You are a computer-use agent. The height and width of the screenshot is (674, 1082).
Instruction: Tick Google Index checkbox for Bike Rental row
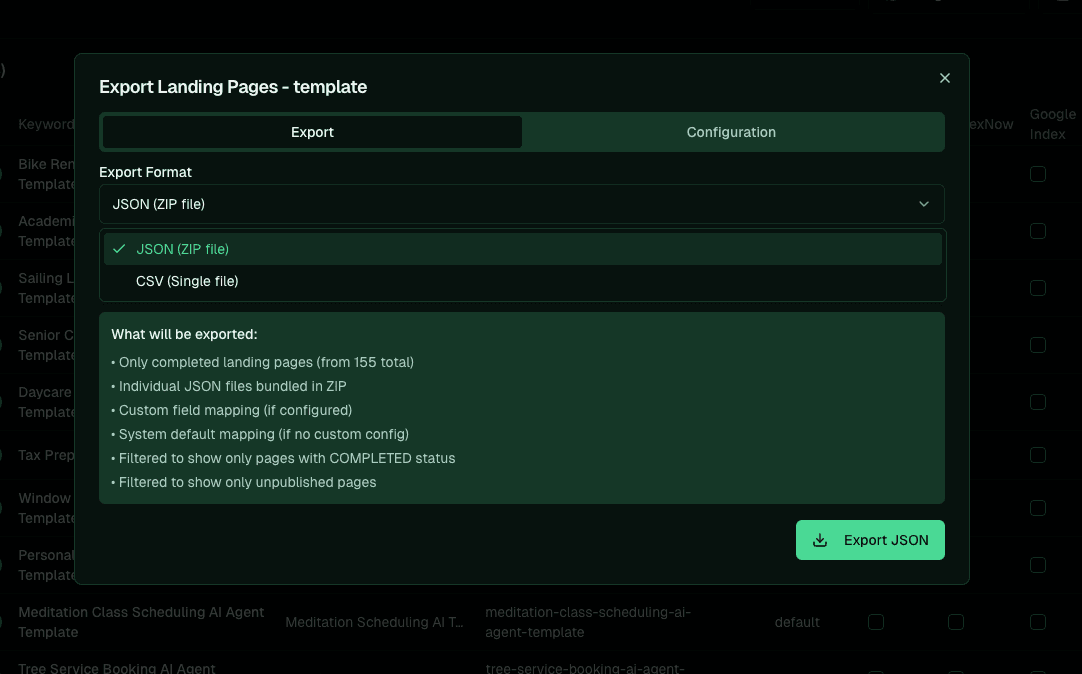1038,174
